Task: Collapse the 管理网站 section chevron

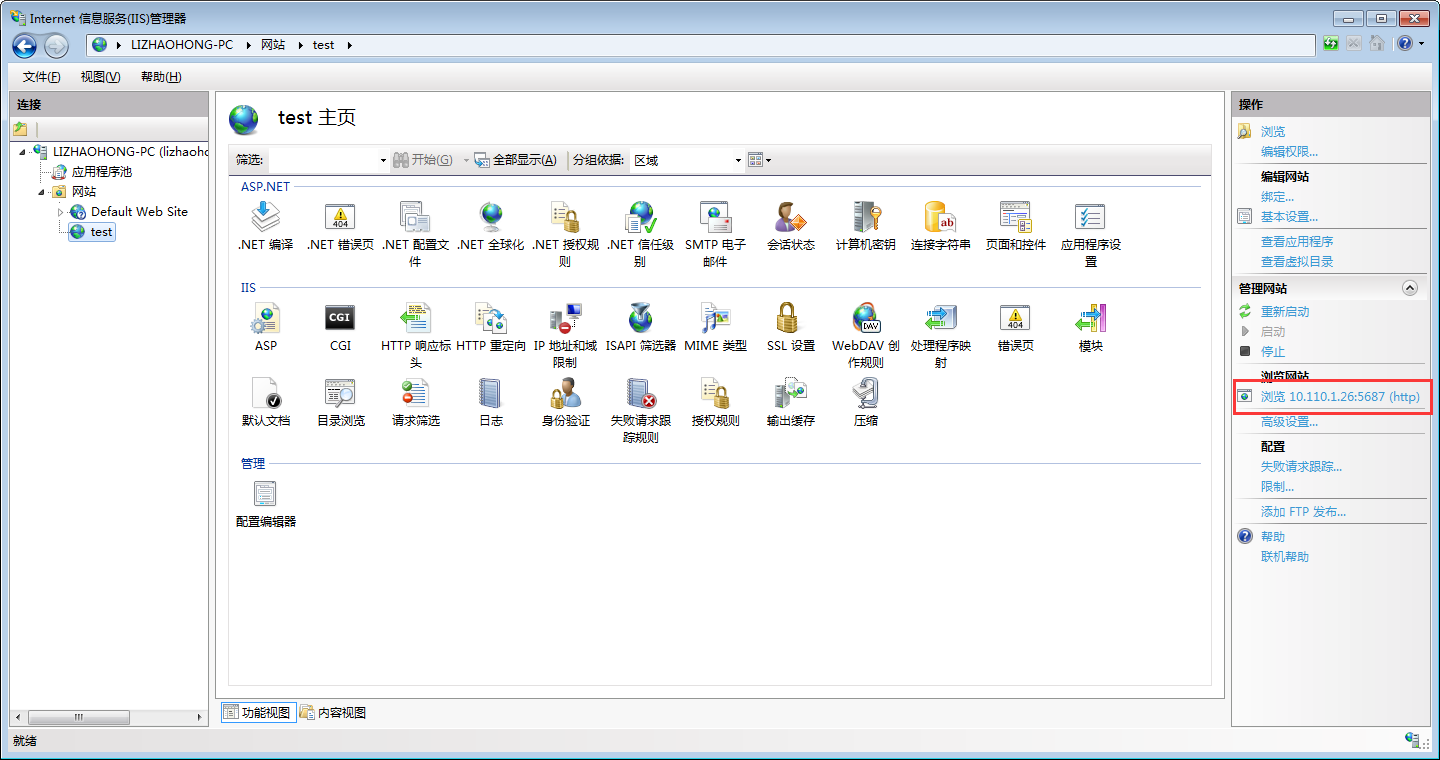Action: [x=1410, y=288]
